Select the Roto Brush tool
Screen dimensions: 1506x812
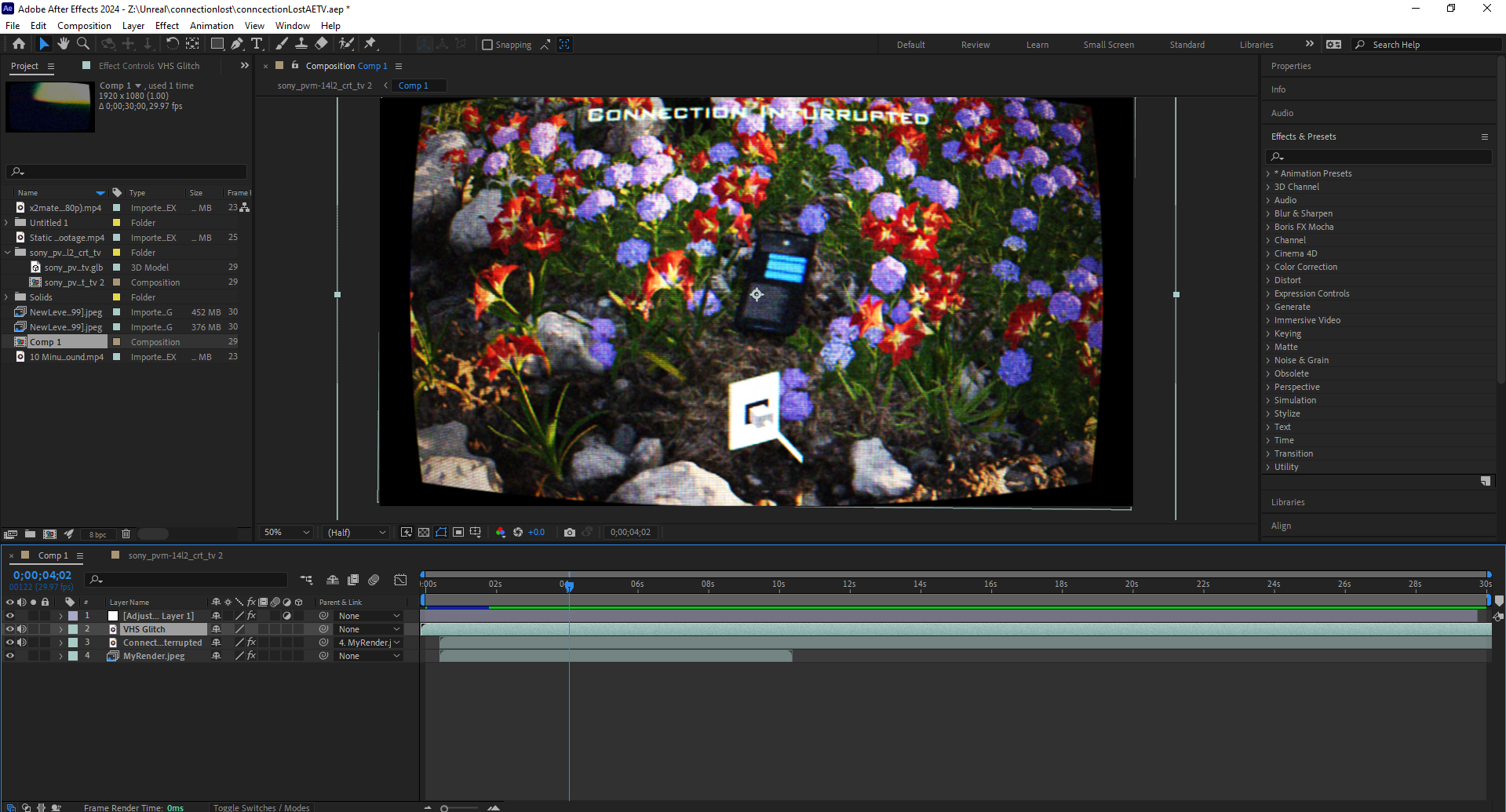[346, 44]
